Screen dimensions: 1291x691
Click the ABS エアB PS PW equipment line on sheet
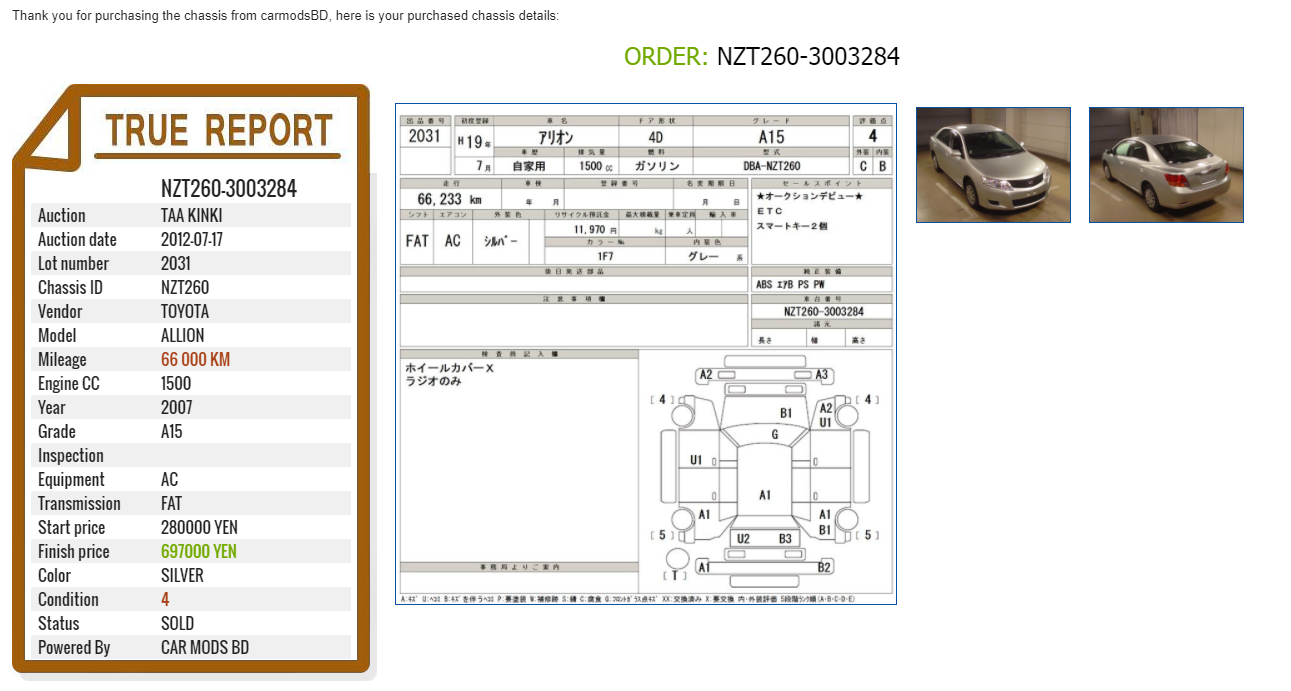point(790,285)
